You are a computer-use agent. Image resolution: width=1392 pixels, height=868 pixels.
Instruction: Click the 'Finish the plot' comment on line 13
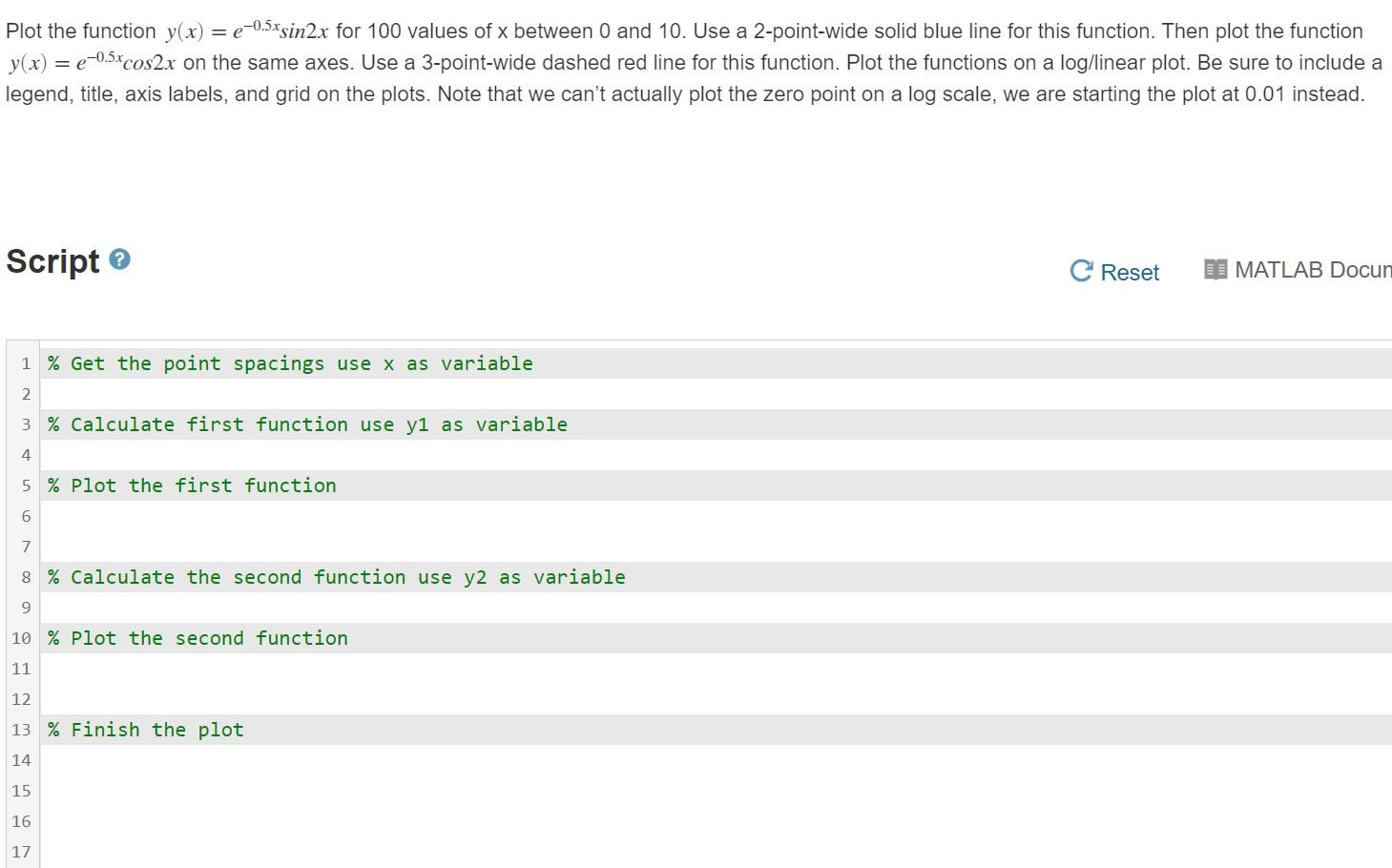pyautogui.click(x=145, y=729)
